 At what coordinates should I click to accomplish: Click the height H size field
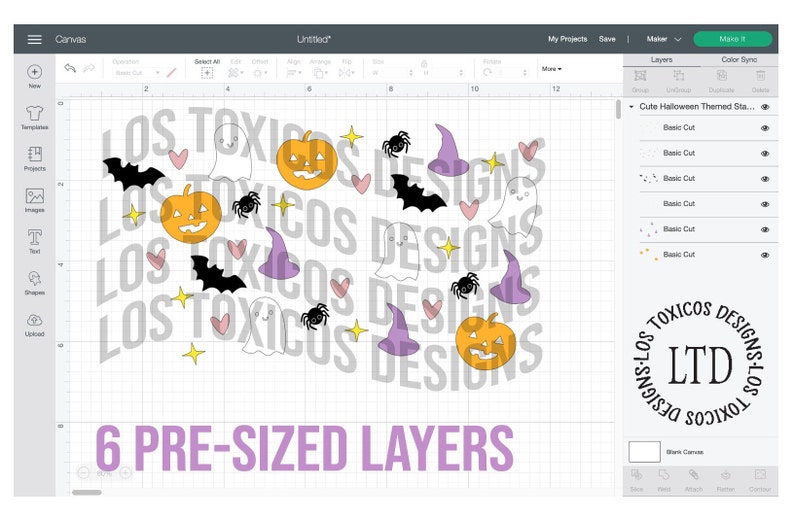click(x=446, y=73)
